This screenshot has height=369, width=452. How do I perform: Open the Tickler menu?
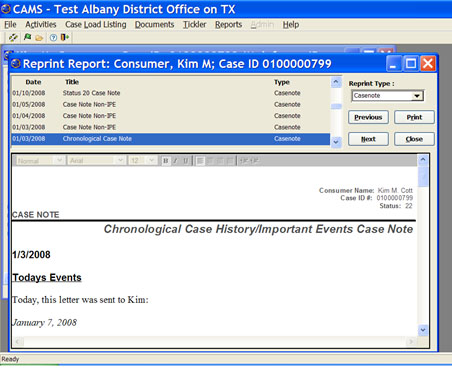[x=195, y=25]
